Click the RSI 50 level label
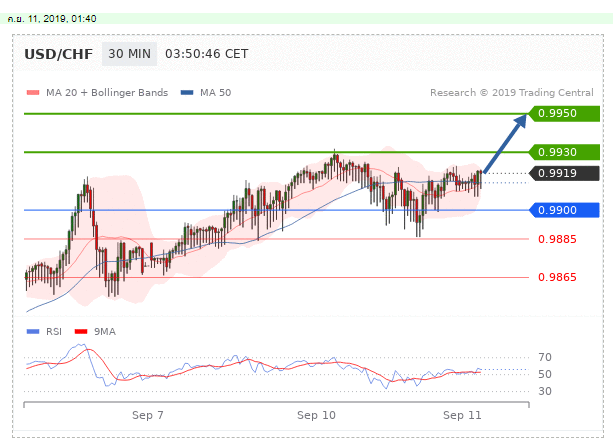The width and height of the screenshot is (613, 448). click(x=545, y=374)
